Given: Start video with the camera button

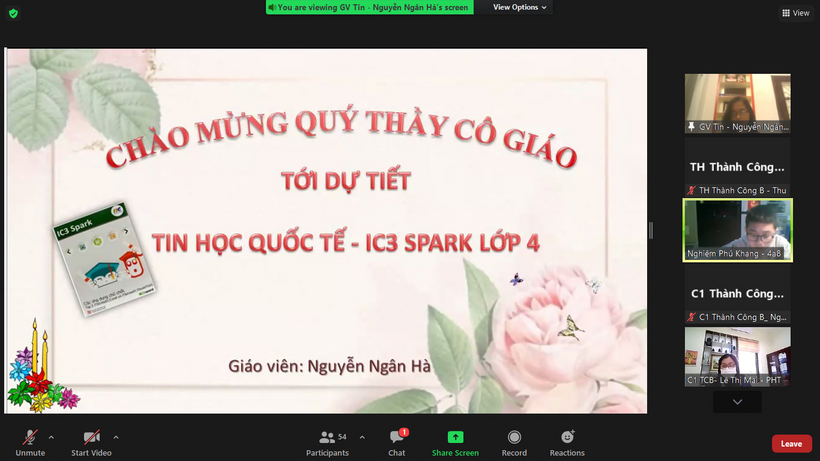Looking at the screenshot, I should [92, 443].
